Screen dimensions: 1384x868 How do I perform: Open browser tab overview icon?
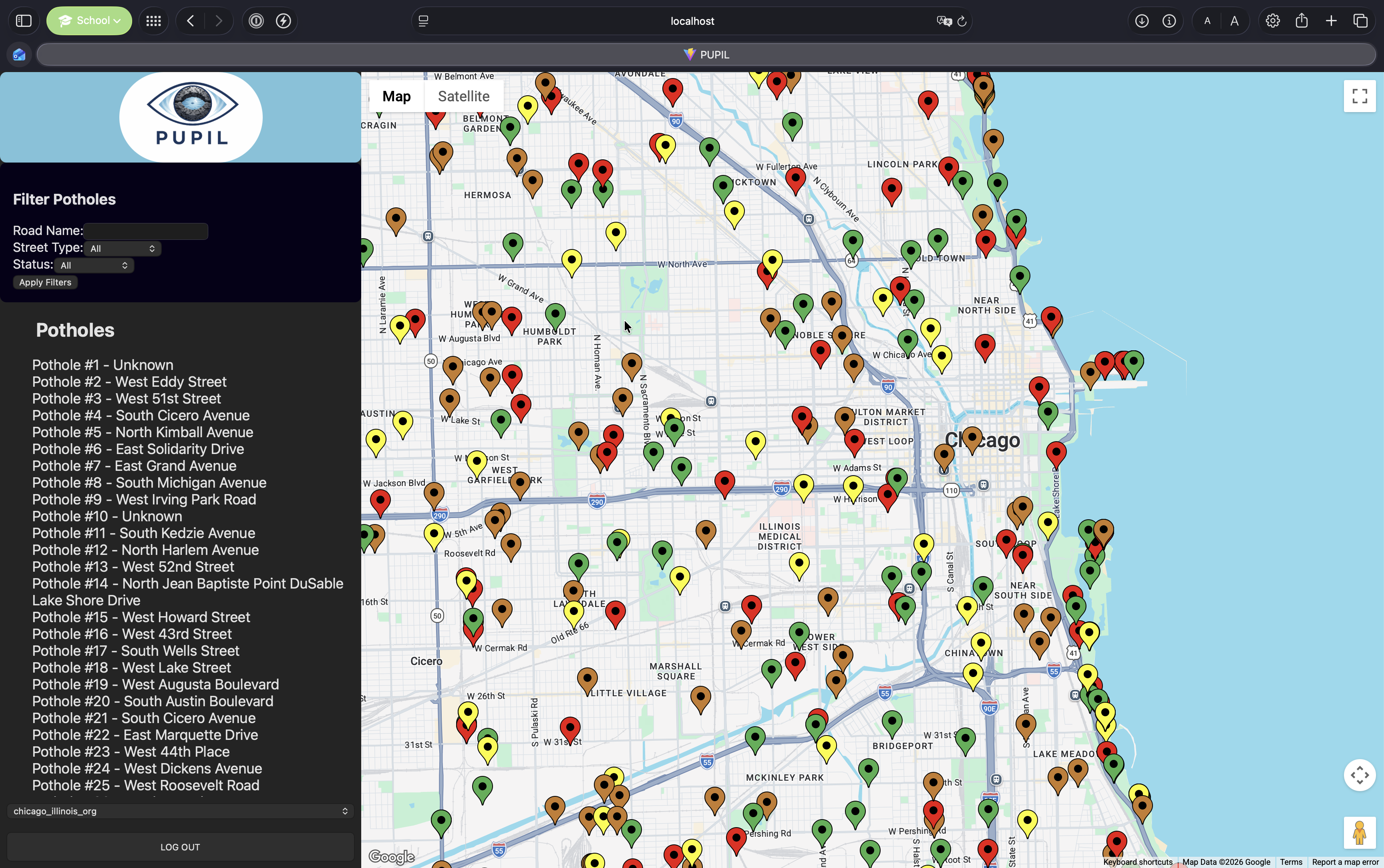pos(1360,21)
